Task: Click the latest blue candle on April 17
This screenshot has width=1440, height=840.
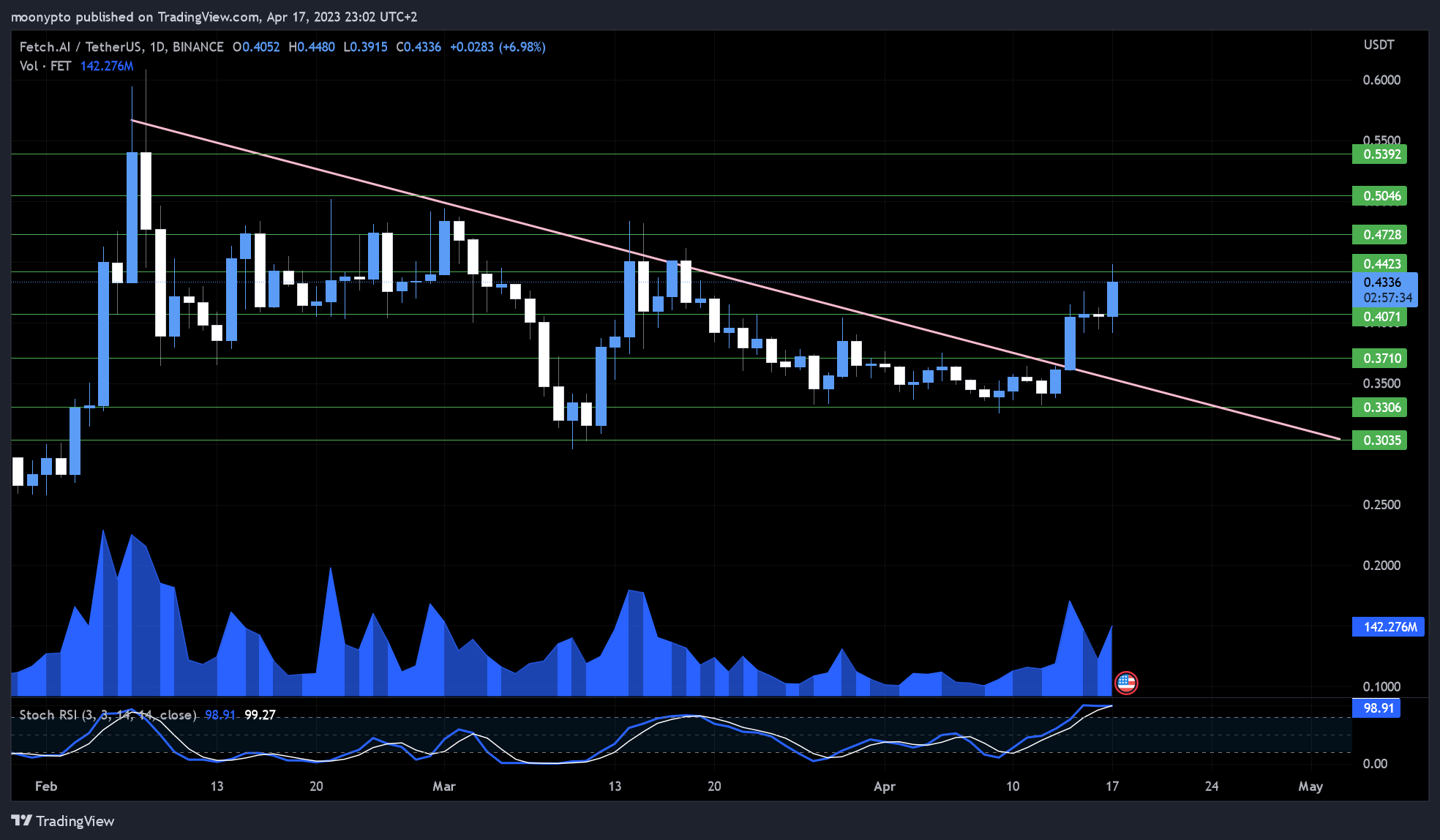Action: pyautogui.click(x=1112, y=299)
